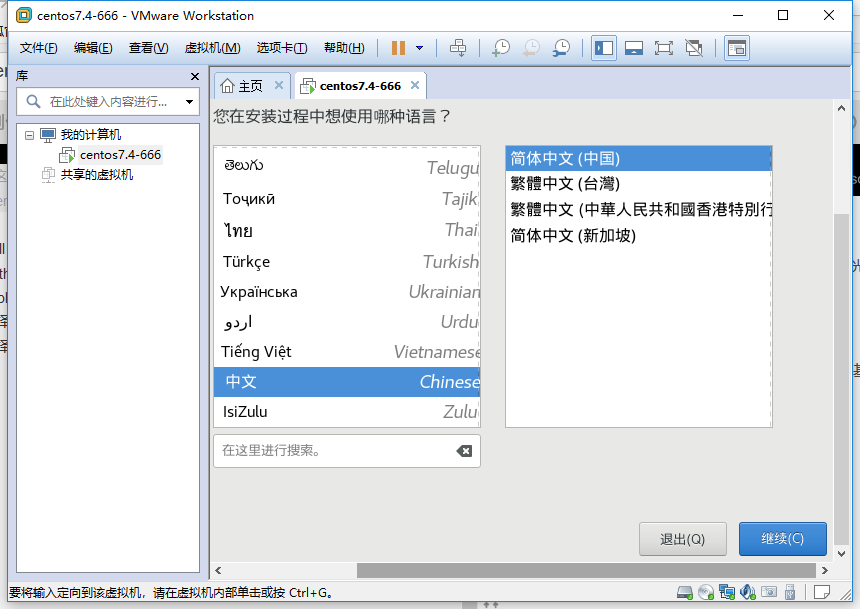860x609 pixels.
Task: Select Tajik in the language list
Action: tap(347, 198)
